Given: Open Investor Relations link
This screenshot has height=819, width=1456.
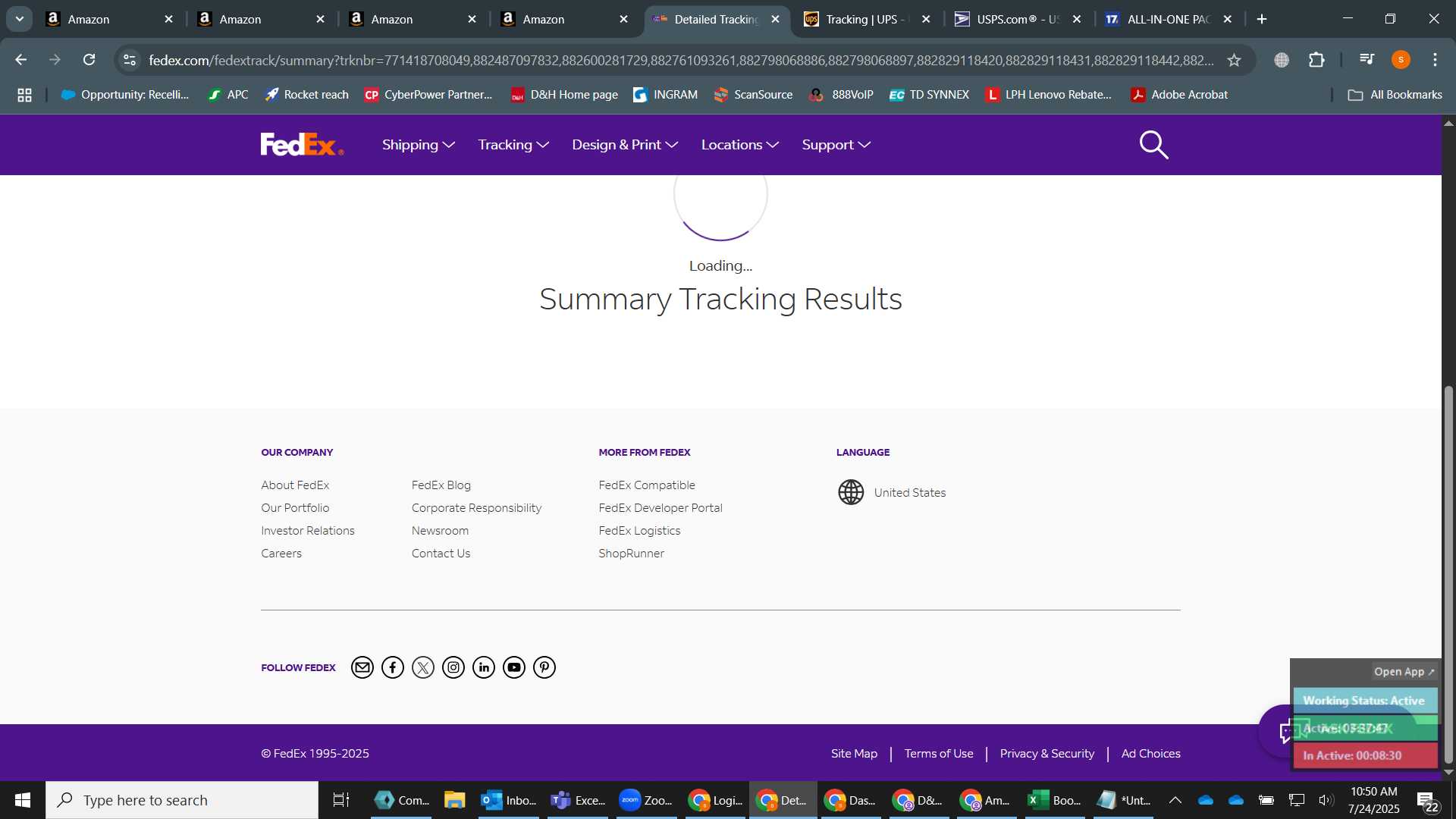Looking at the screenshot, I should pyautogui.click(x=308, y=531).
